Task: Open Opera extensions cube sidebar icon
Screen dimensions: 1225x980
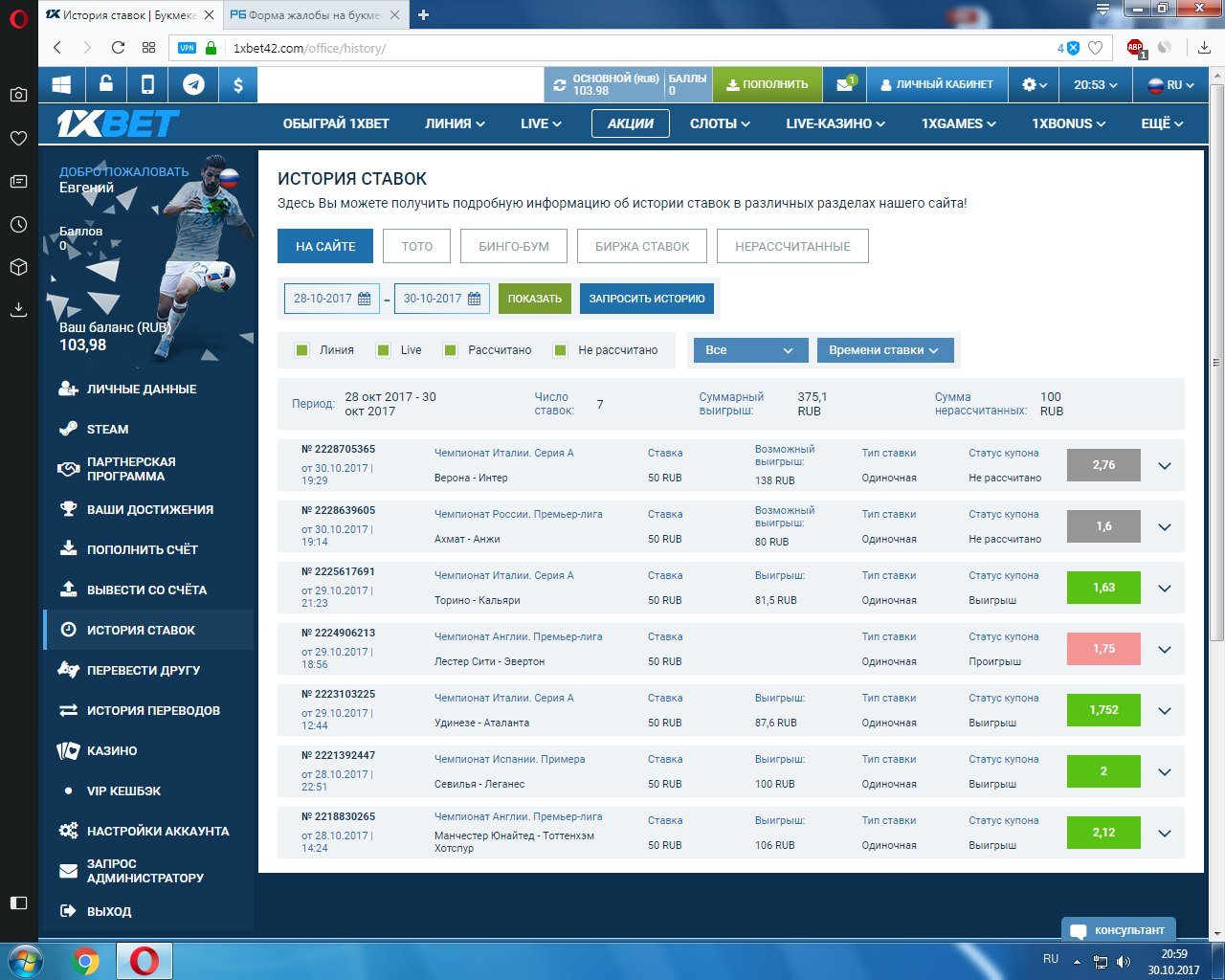Action: tap(18, 267)
